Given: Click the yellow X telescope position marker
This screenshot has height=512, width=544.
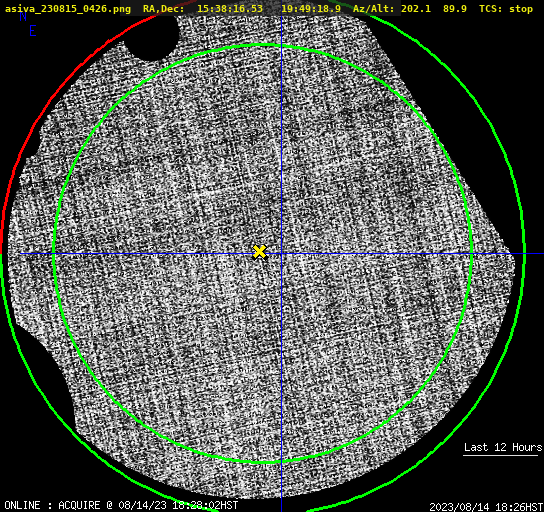Looking at the screenshot, I should [259, 252].
